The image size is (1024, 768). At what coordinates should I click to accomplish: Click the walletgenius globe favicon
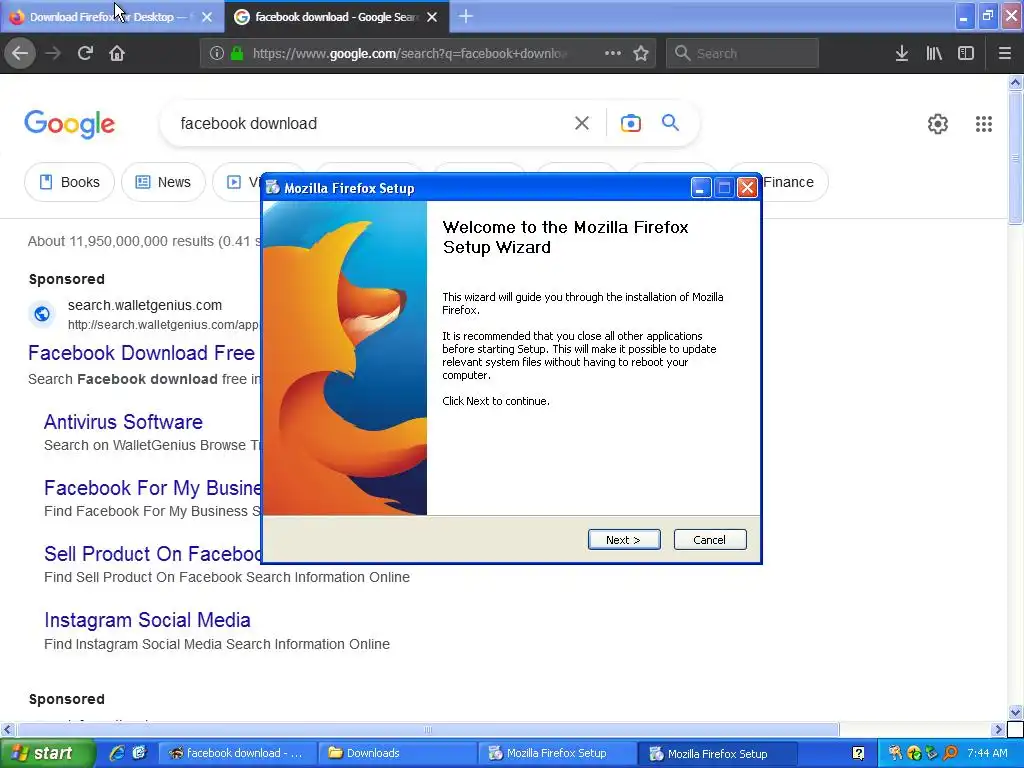(x=42, y=314)
